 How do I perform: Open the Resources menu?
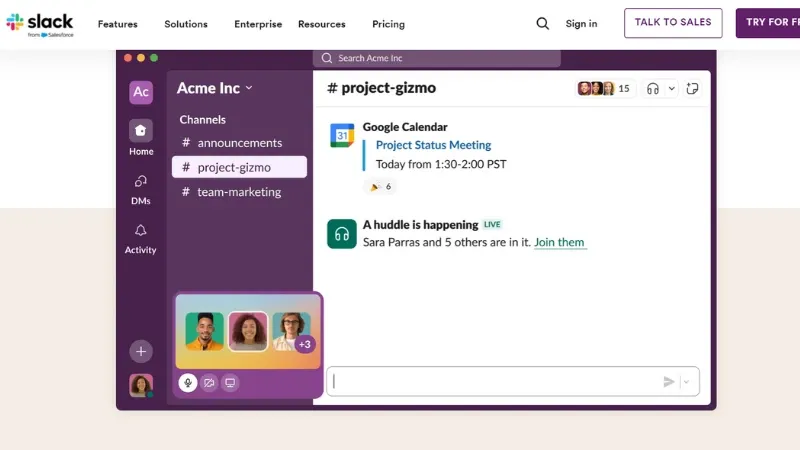pyautogui.click(x=321, y=24)
